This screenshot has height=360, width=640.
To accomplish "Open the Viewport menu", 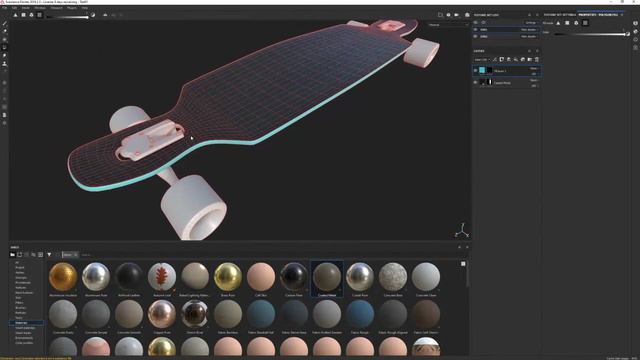I will tap(56, 8).
